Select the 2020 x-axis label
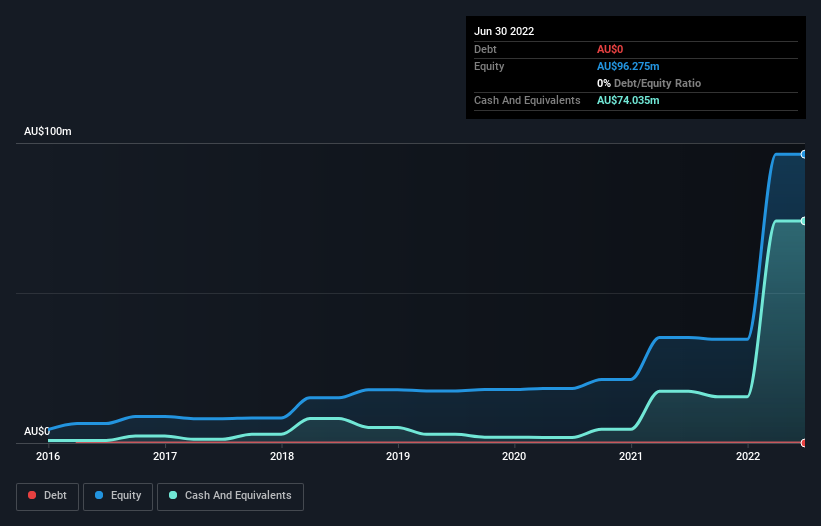 [x=514, y=456]
